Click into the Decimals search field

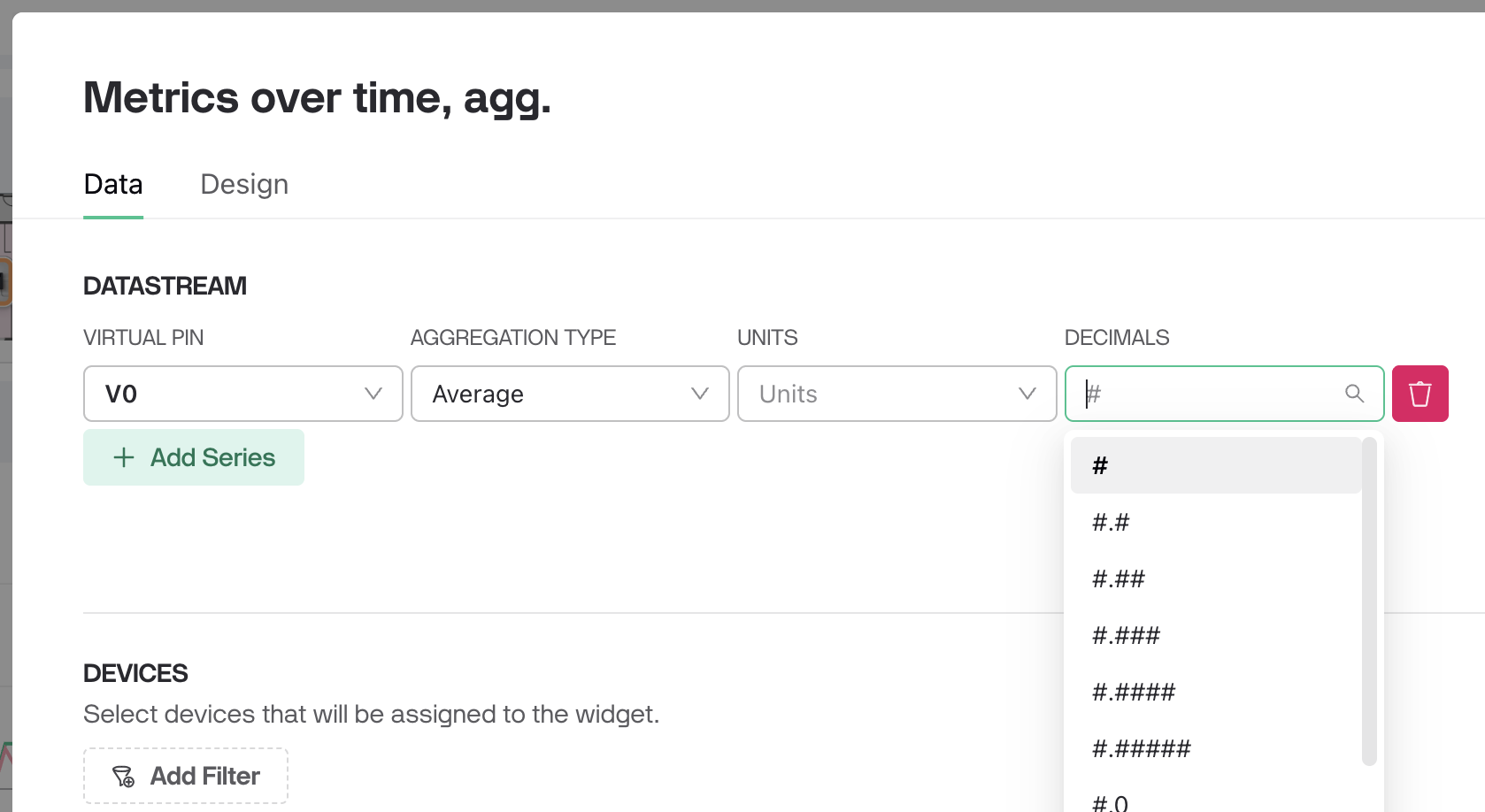pyautogui.click(x=1212, y=394)
